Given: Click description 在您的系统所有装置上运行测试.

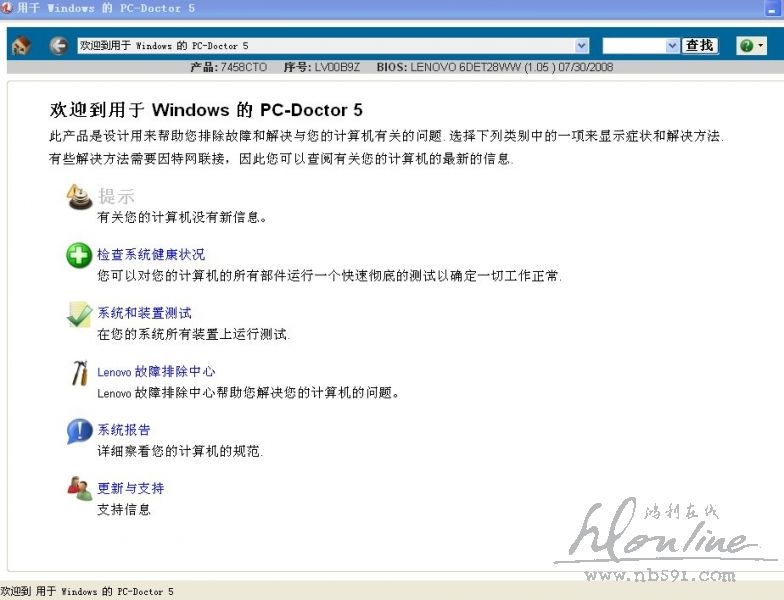Looking at the screenshot, I should (x=194, y=334).
